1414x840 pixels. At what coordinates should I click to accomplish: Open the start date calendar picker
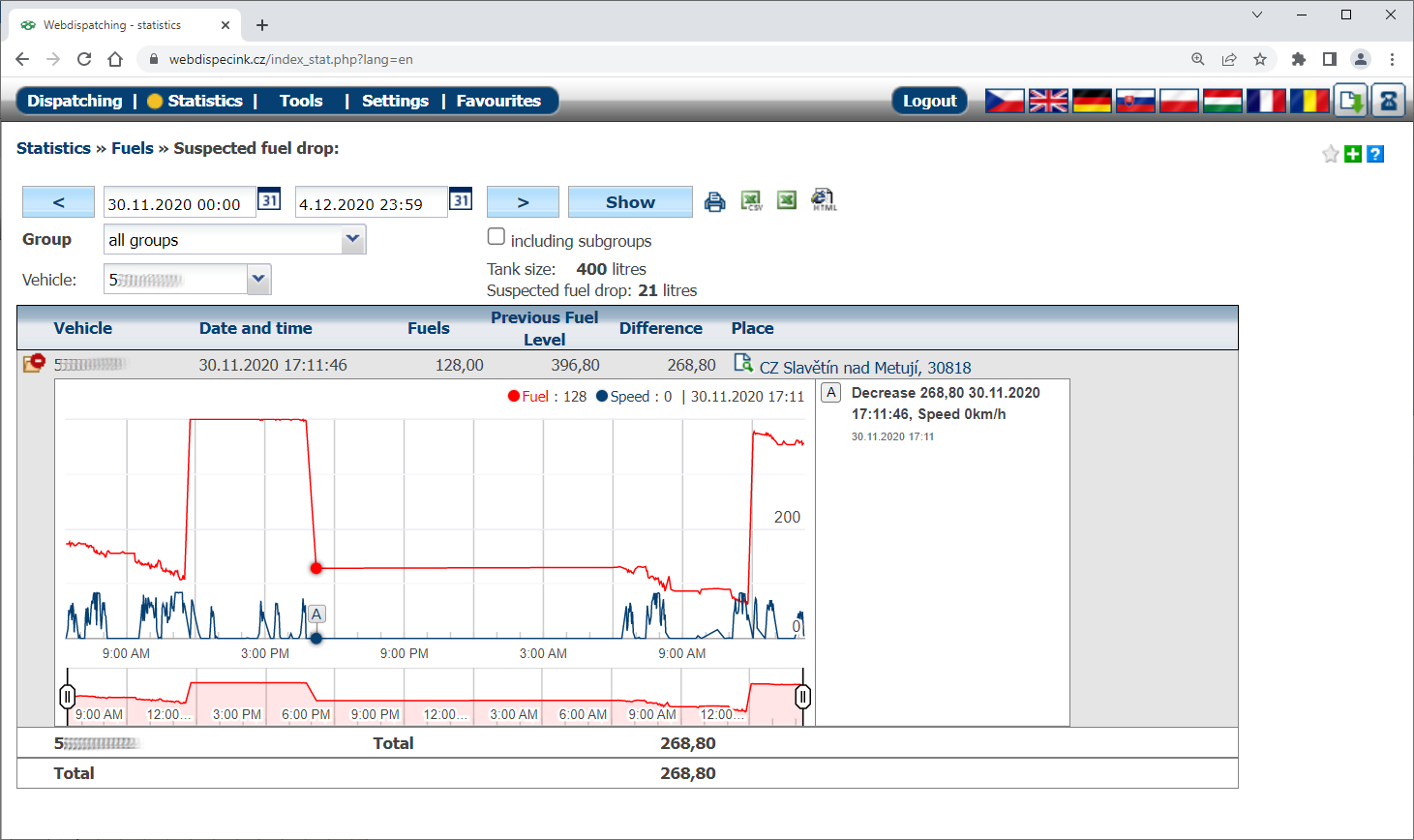tap(269, 200)
